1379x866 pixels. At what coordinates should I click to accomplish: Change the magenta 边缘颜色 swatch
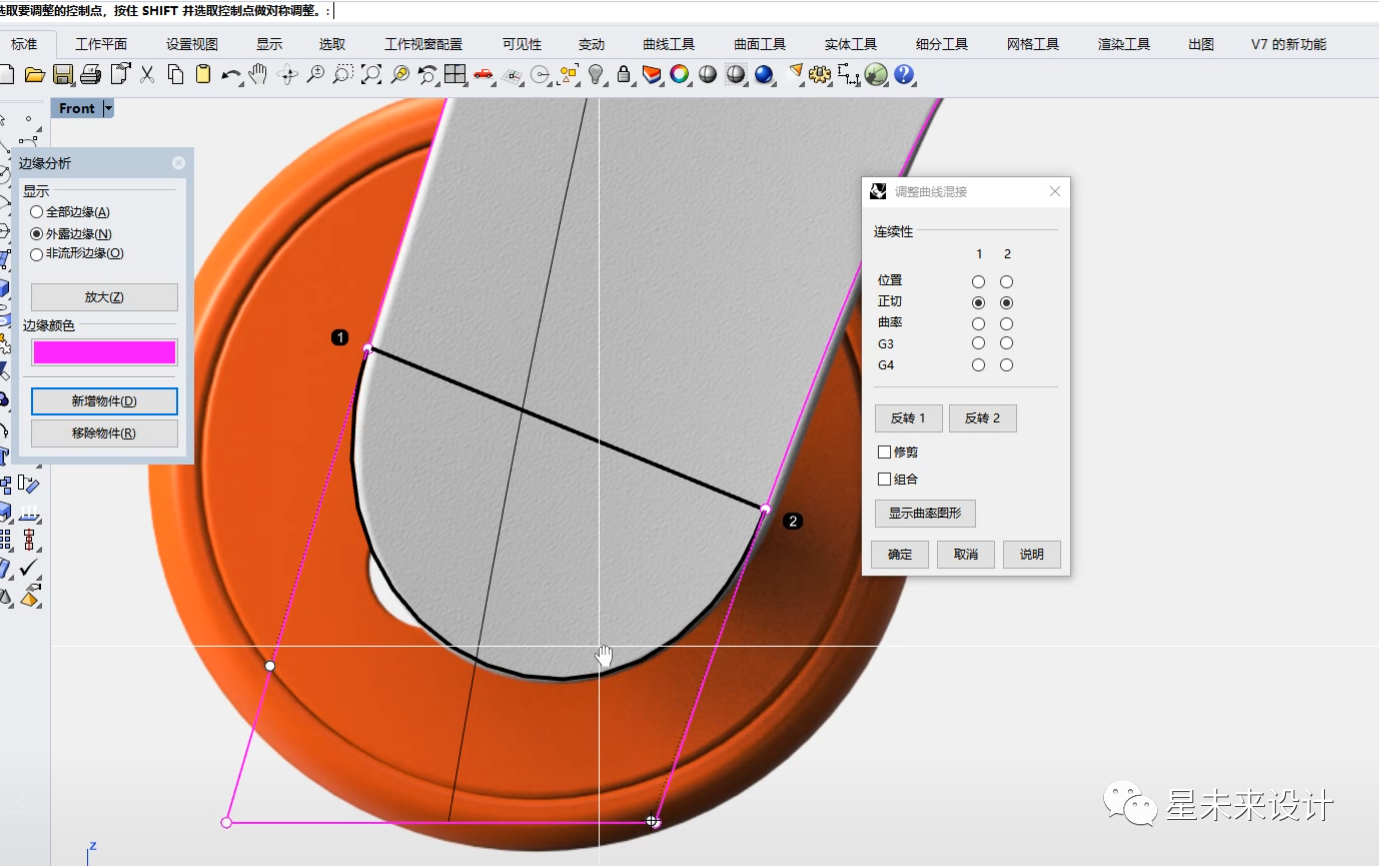104,352
